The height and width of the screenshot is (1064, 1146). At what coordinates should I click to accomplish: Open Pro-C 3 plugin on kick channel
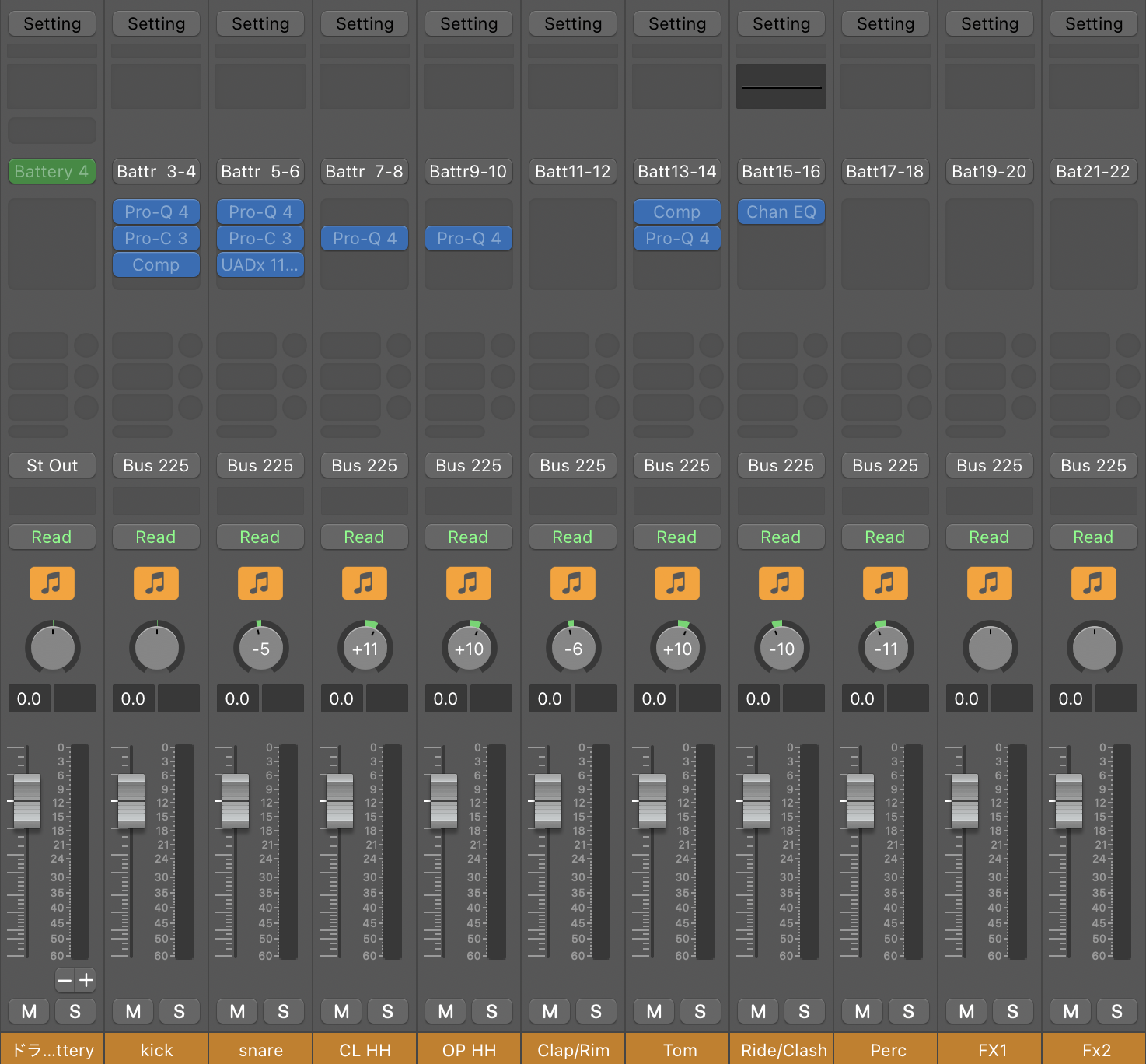tap(156, 238)
